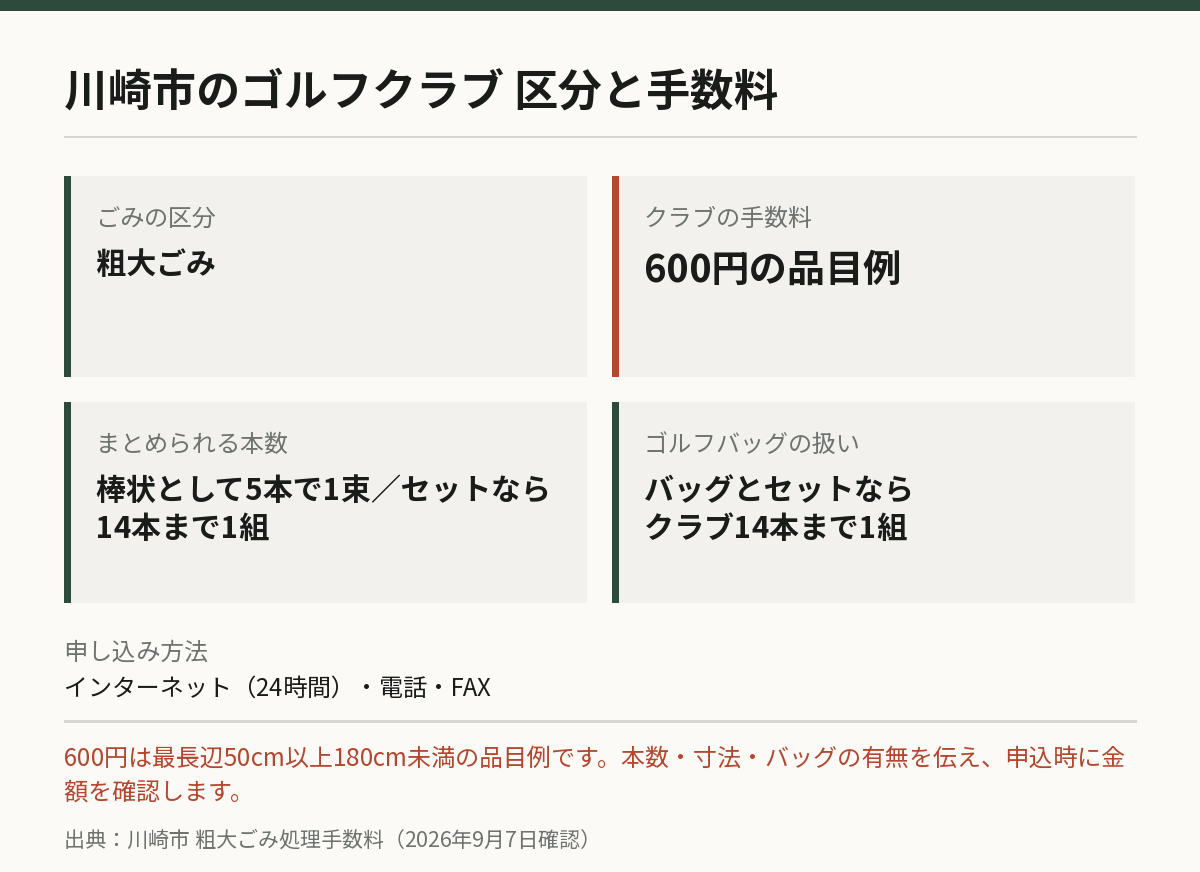
Task: Click the heading 川崎市のゴルフクラブ 区分と手数料
Action: click(x=421, y=91)
